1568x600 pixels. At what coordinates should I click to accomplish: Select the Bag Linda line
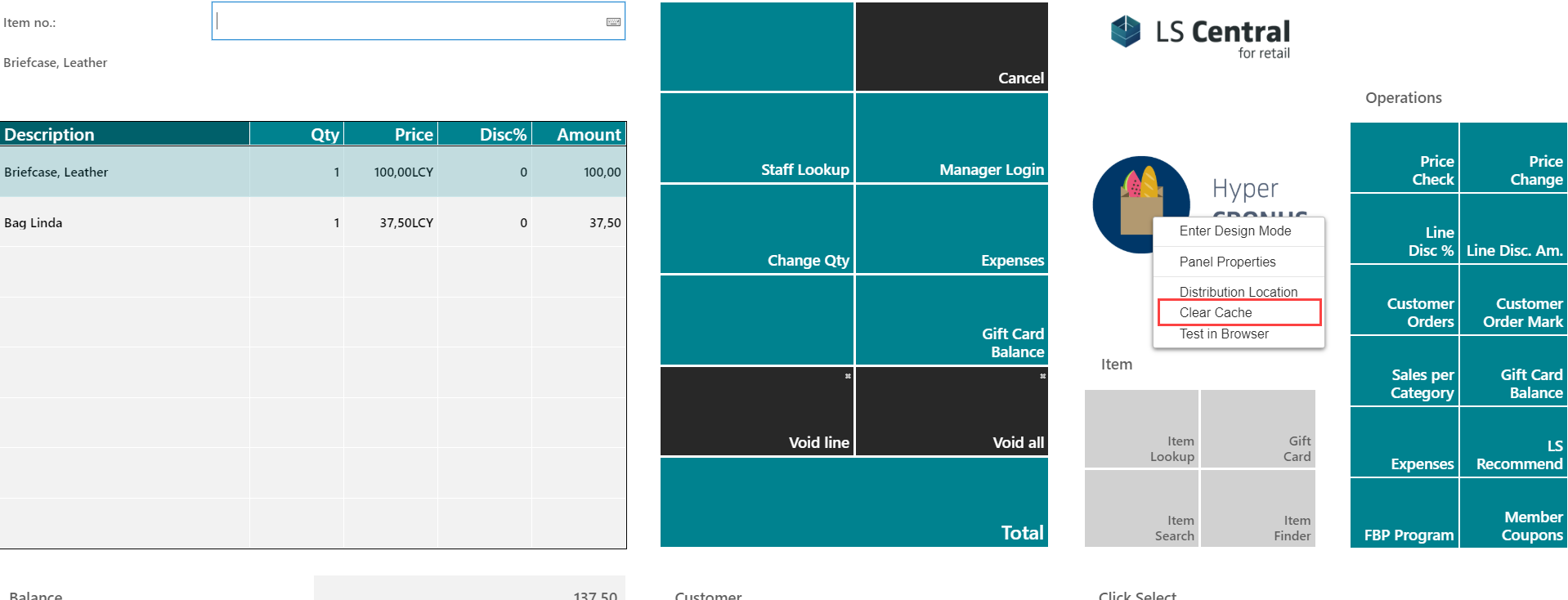tap(313, 222)
